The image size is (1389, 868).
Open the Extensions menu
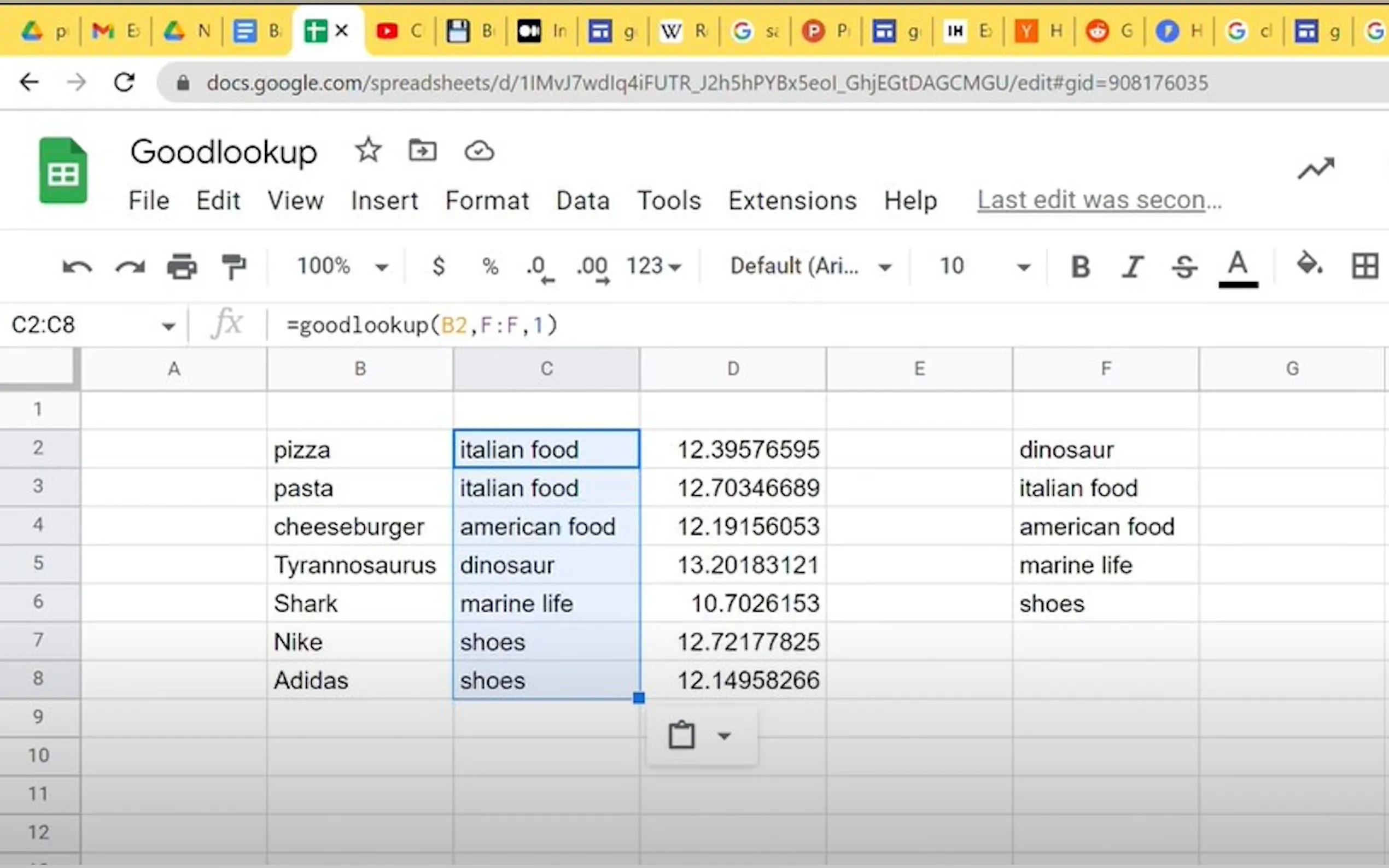click(x=792, y=201)
